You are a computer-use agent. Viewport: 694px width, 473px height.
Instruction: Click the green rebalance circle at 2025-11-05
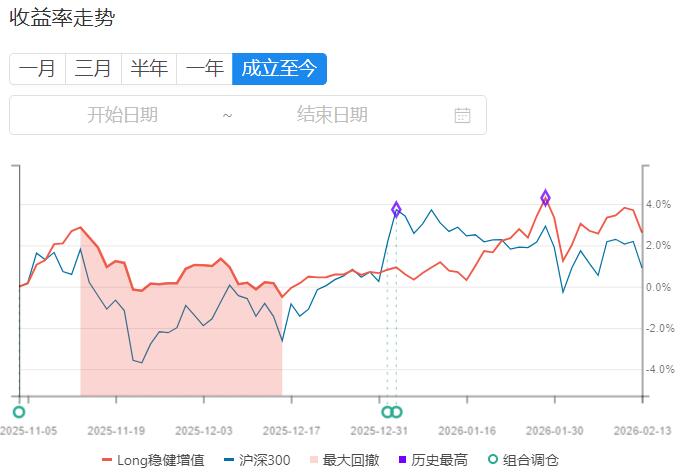coord(18,412)
